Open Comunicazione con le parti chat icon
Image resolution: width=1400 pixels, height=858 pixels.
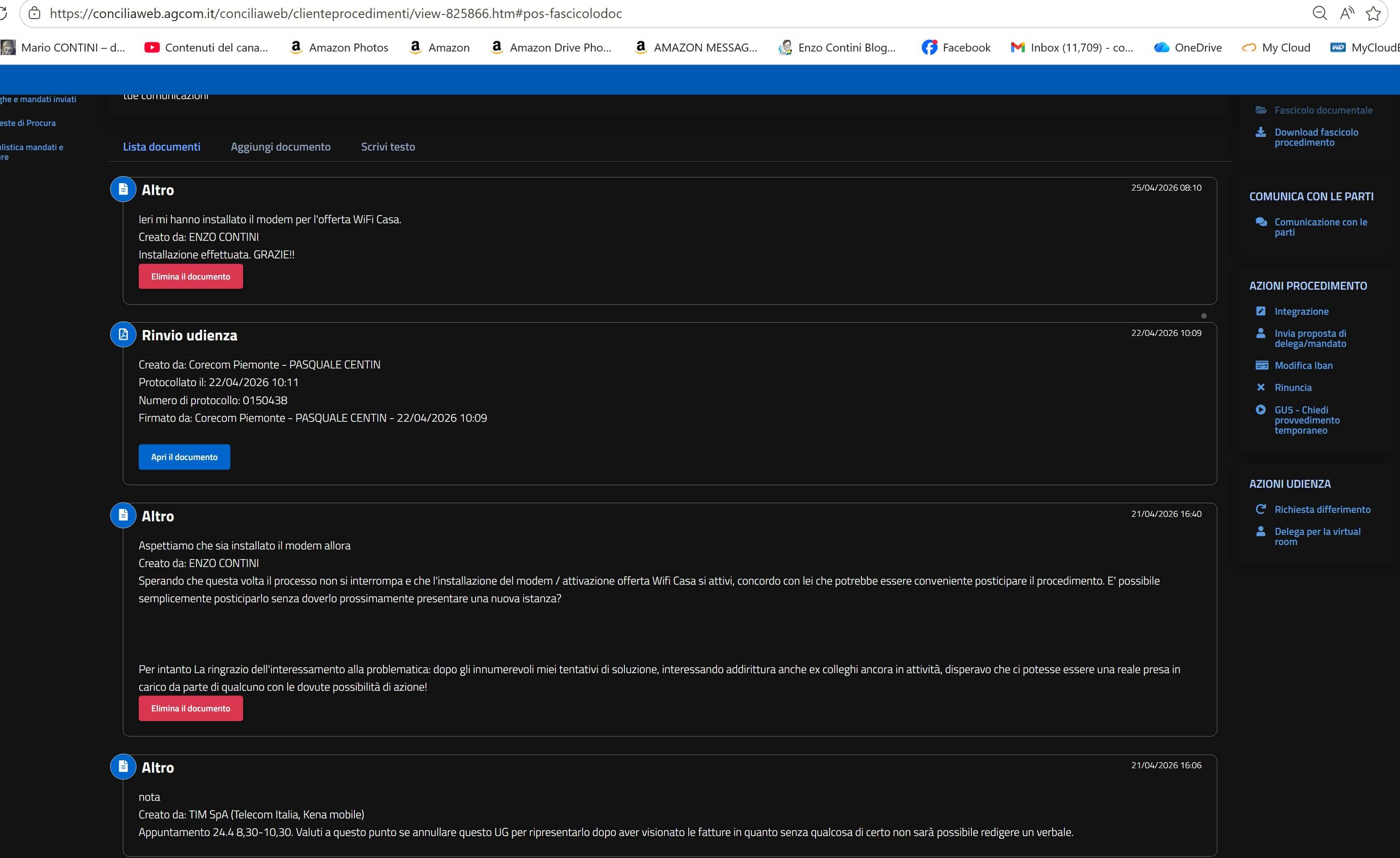coord(1261,222)
